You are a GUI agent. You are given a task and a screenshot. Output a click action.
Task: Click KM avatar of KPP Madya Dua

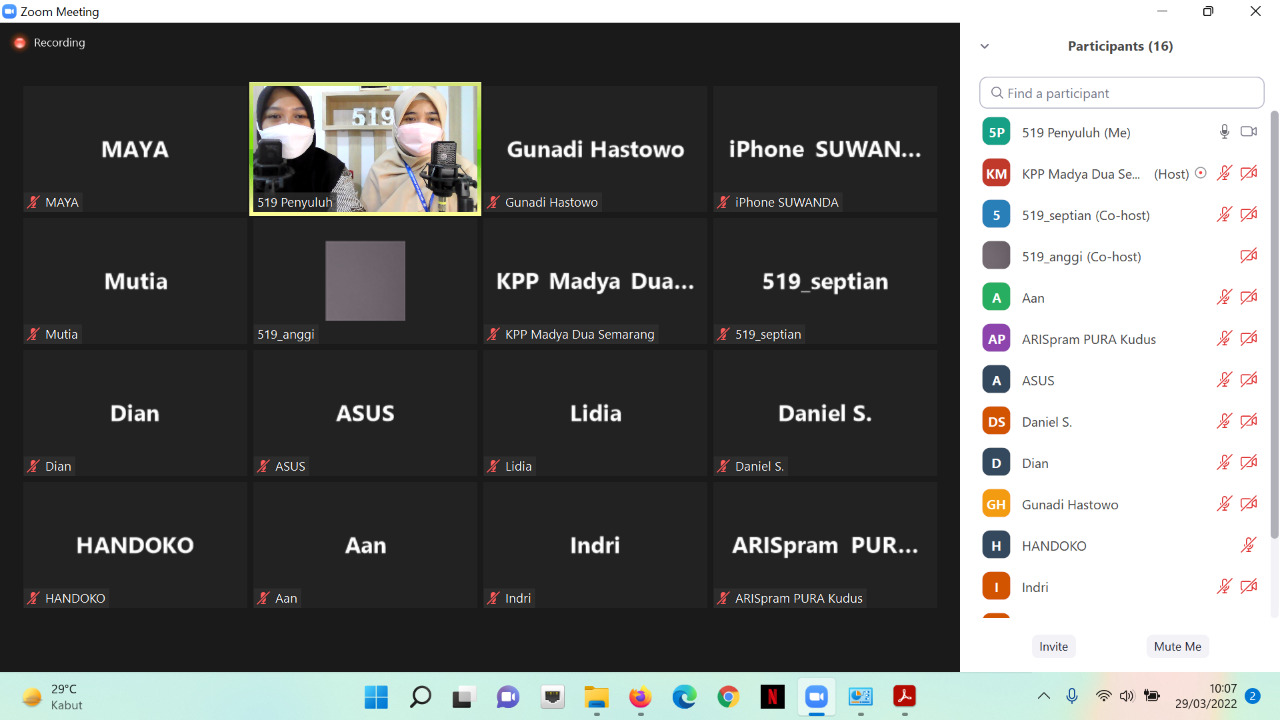point(996,174)
